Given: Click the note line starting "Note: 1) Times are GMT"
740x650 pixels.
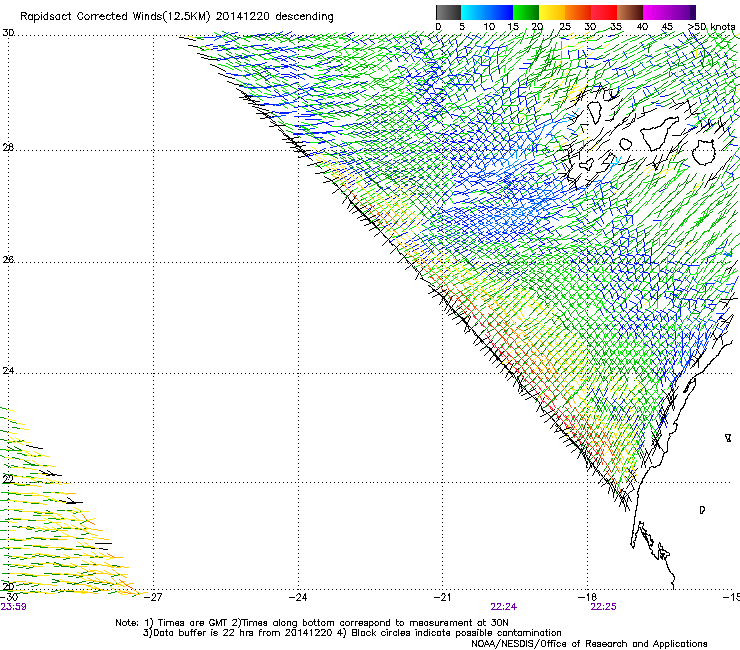Looking at the screenshot, I should tap(312, 623).
